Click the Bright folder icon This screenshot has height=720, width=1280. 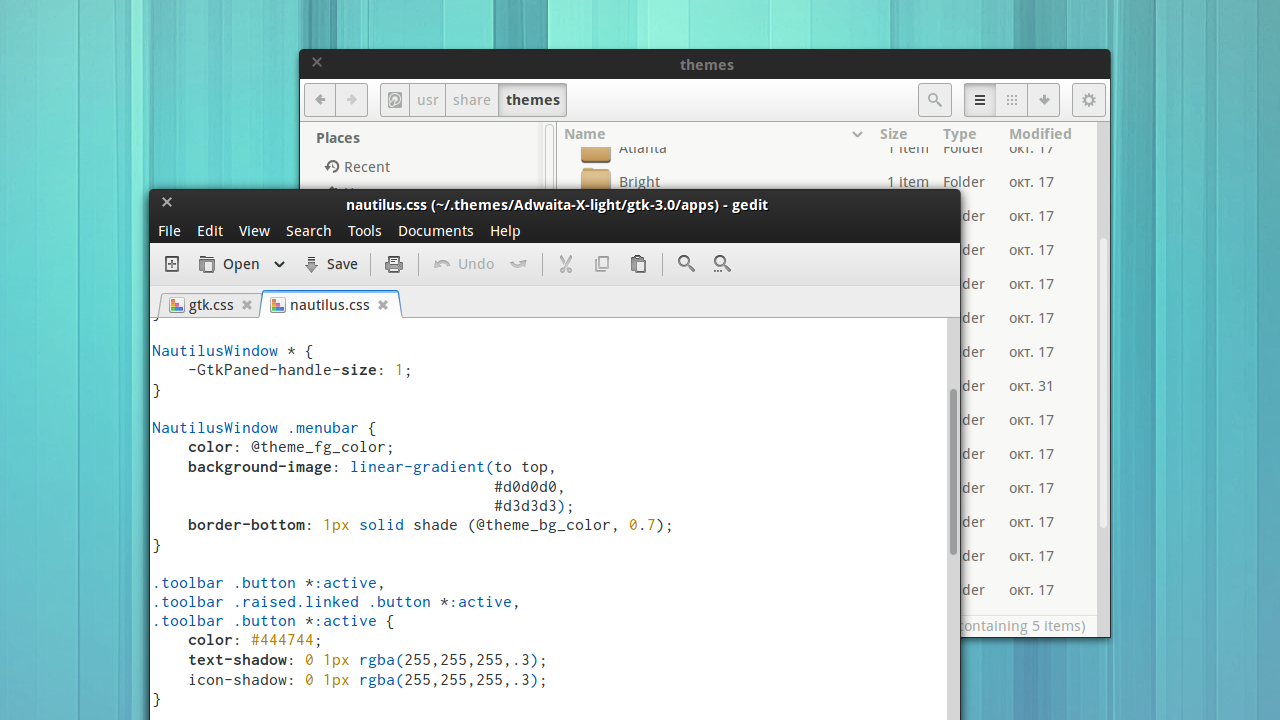tap(596, 180)
